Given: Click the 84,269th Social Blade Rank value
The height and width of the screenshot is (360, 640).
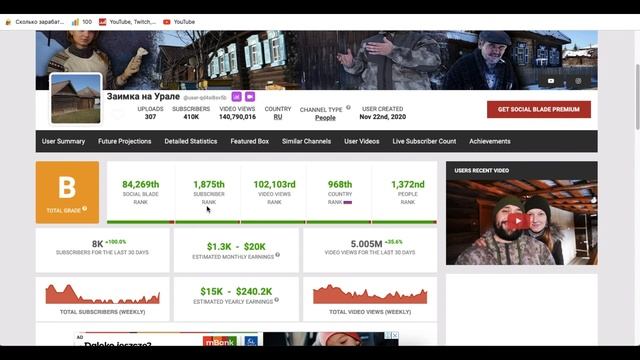Looking at the screenshot, I should coord(140,184).
